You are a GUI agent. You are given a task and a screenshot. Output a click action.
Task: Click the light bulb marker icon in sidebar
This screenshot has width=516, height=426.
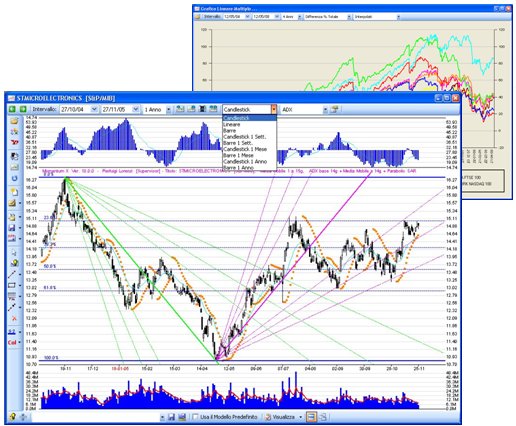point(14,263)
